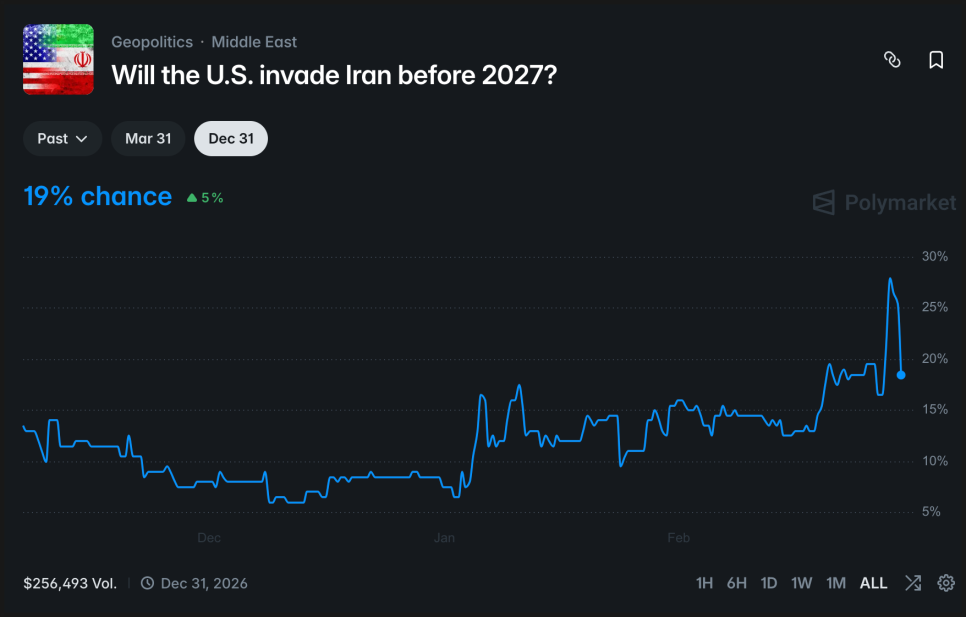Open the Geopolitics category link
Viewport: 966px width, 617px height.
point(152,42)
